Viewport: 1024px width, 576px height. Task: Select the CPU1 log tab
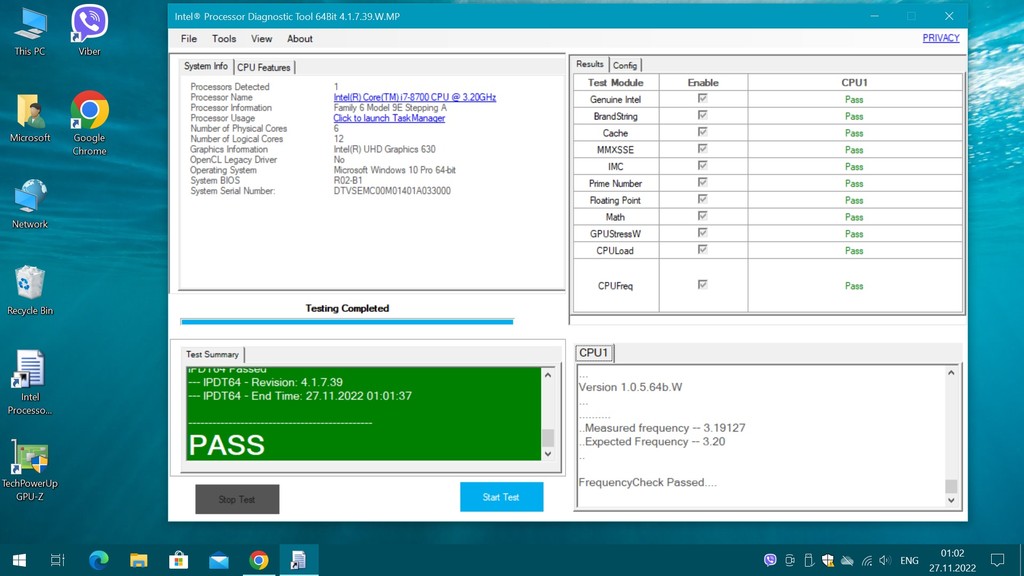click(x=594, y=353)
